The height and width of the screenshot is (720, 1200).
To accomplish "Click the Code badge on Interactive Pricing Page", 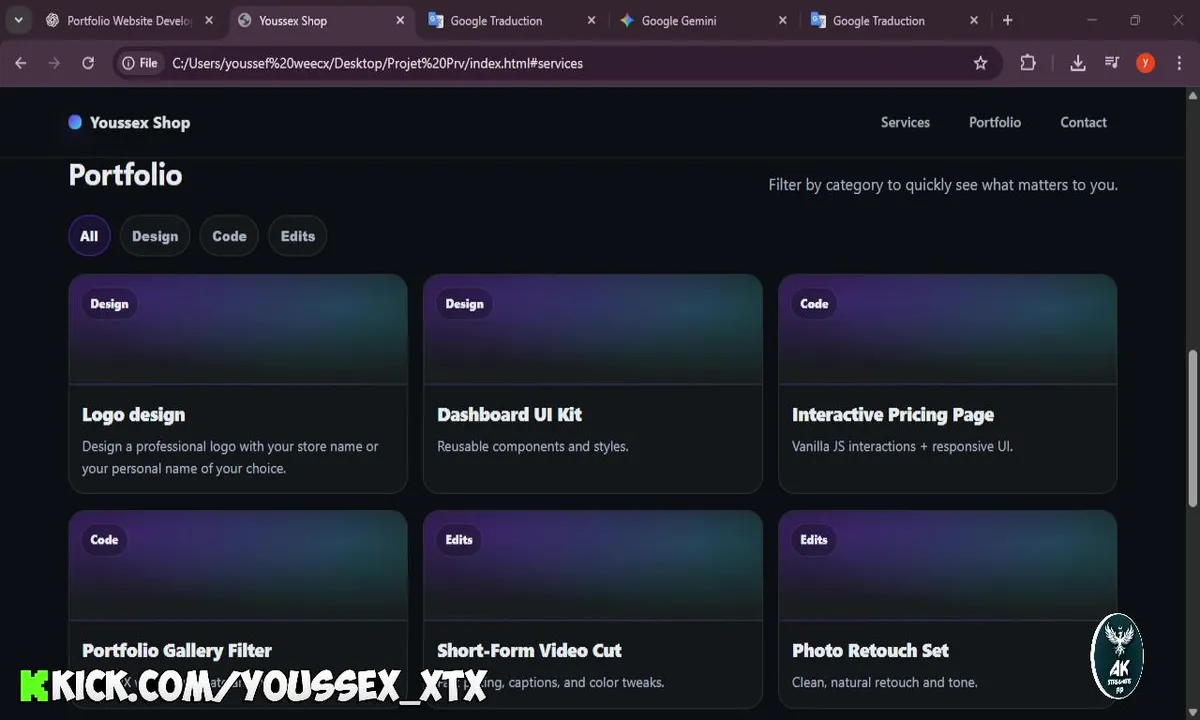I will tap(814, 304).
